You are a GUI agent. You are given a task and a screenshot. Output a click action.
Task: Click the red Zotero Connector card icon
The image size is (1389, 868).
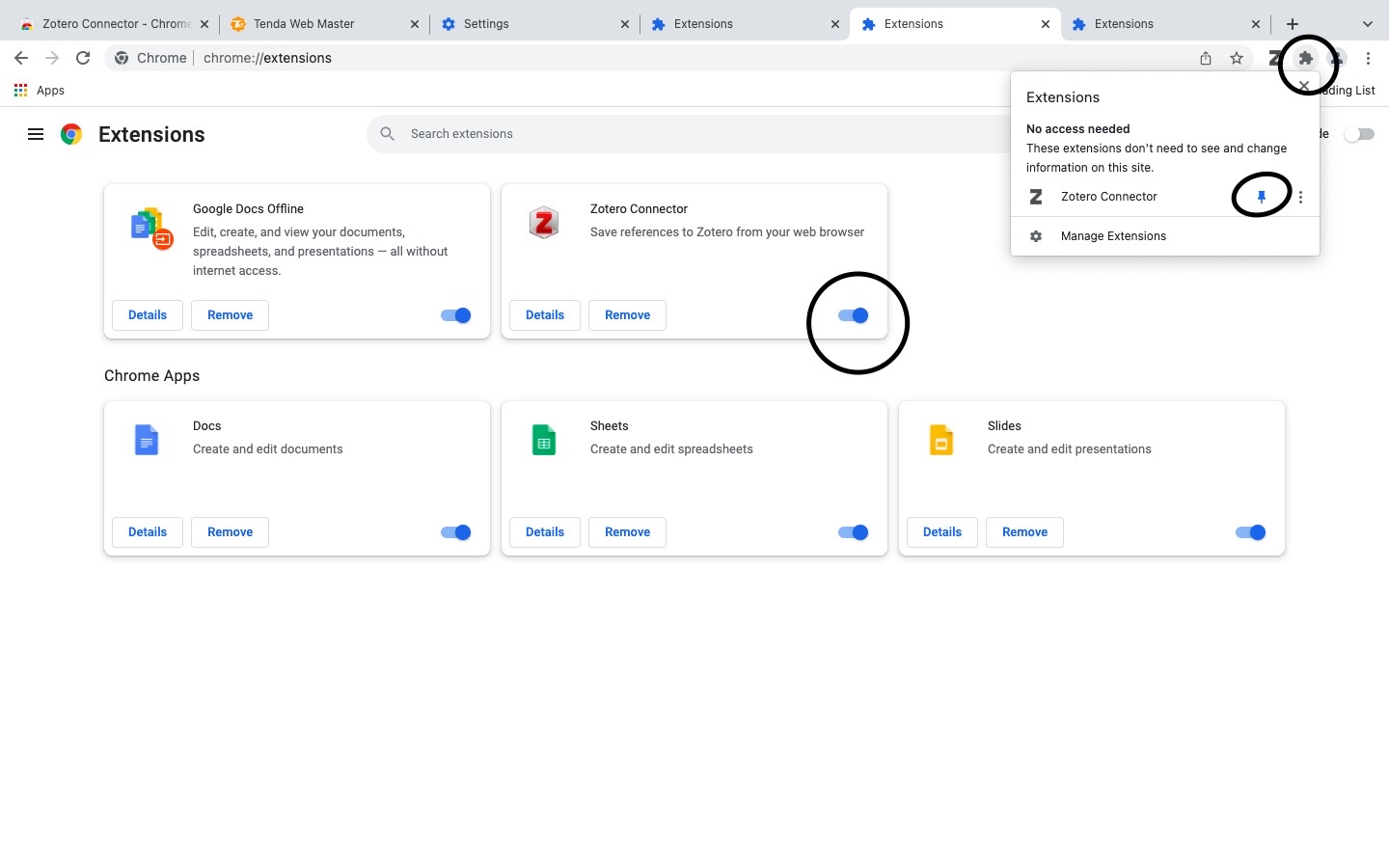coord(544,223)
